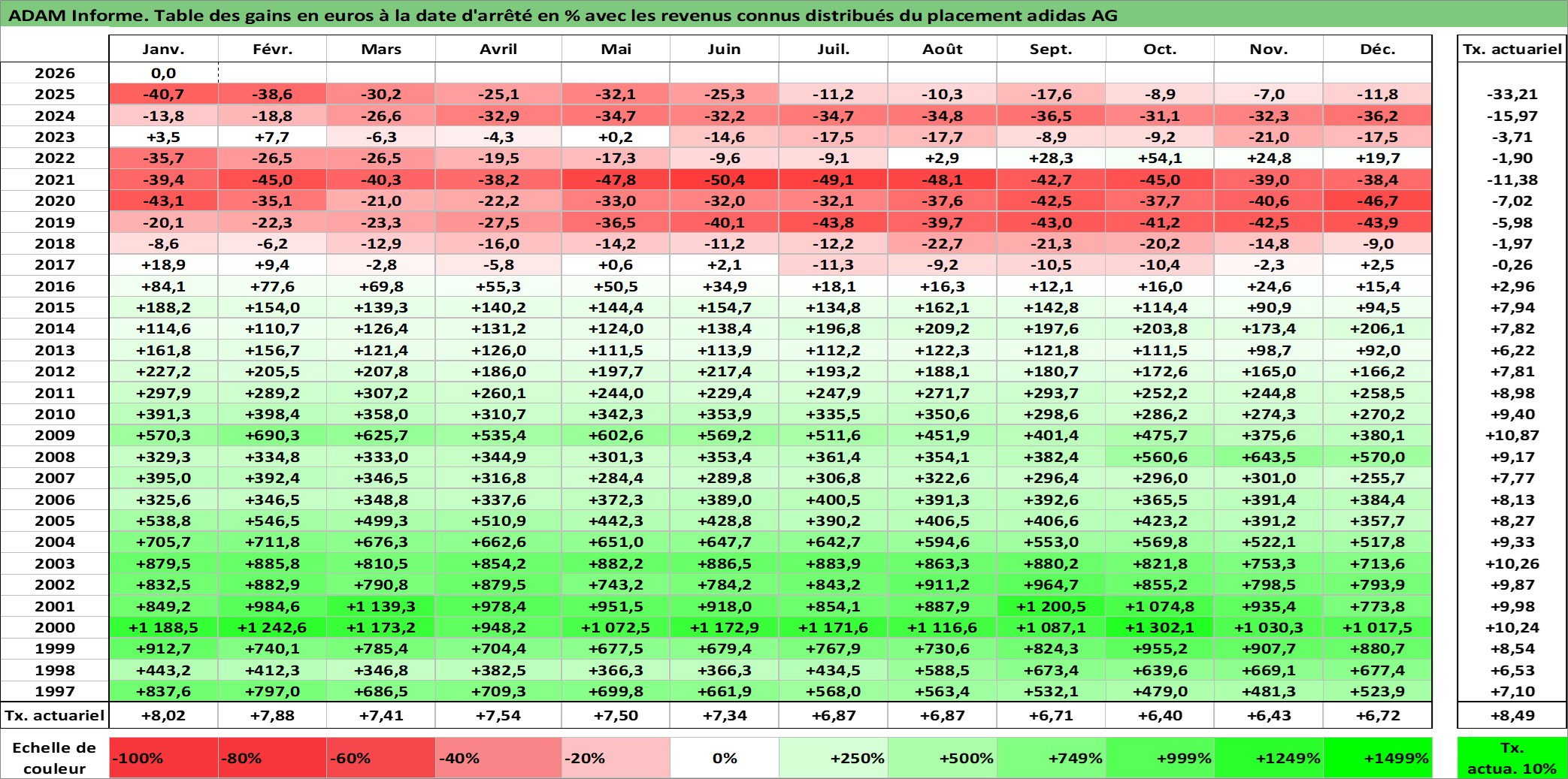Click the -100% red color scale cell

[163, 758]
